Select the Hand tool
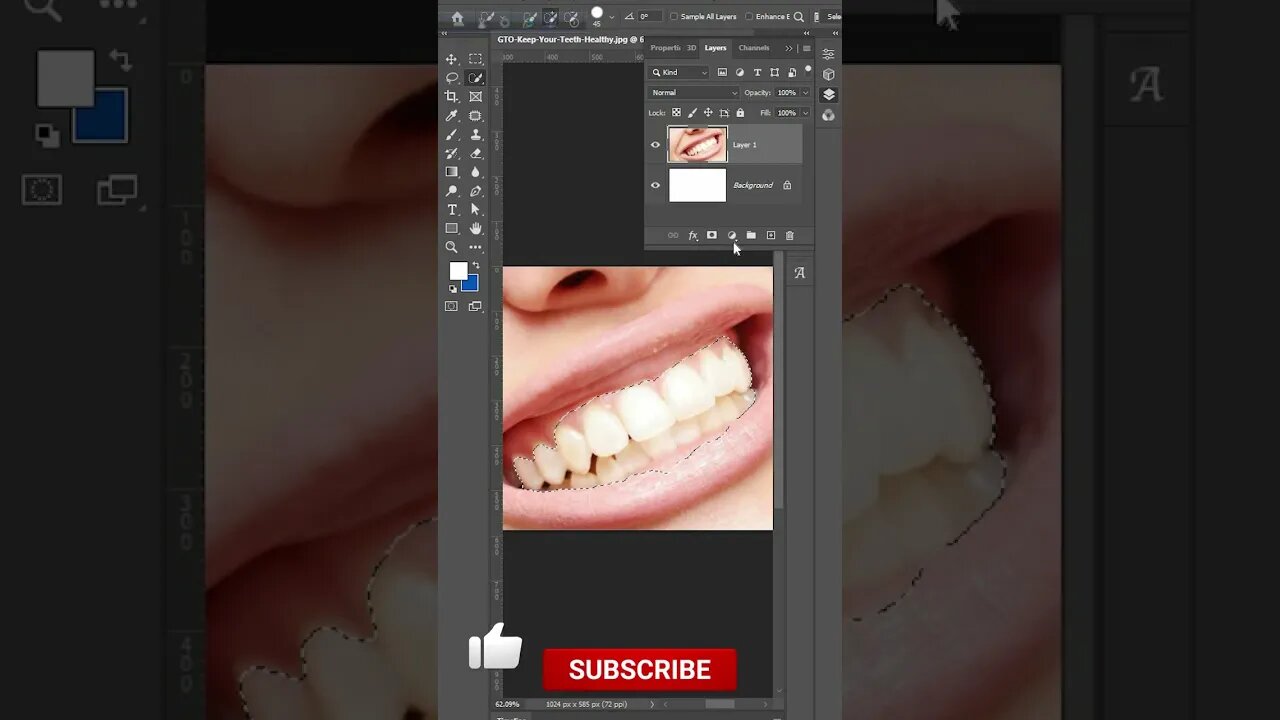 click(x=476, y=228)
